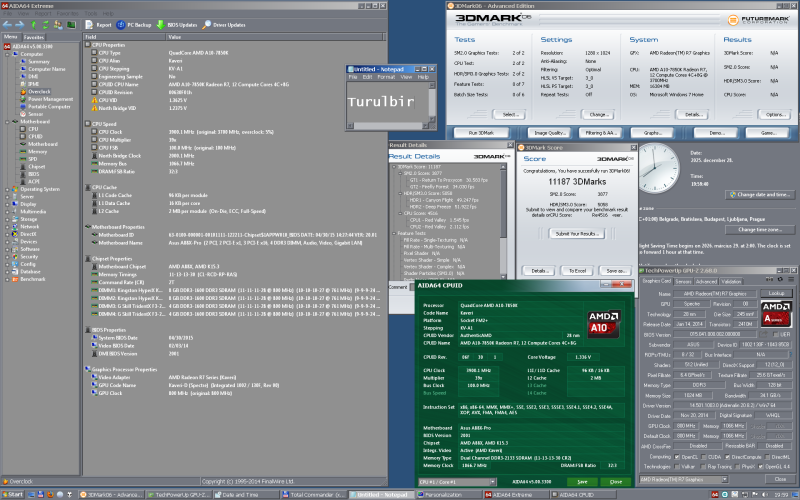
Task: Click To Excel in 3DMark Score window
Action: pos(577,271)
